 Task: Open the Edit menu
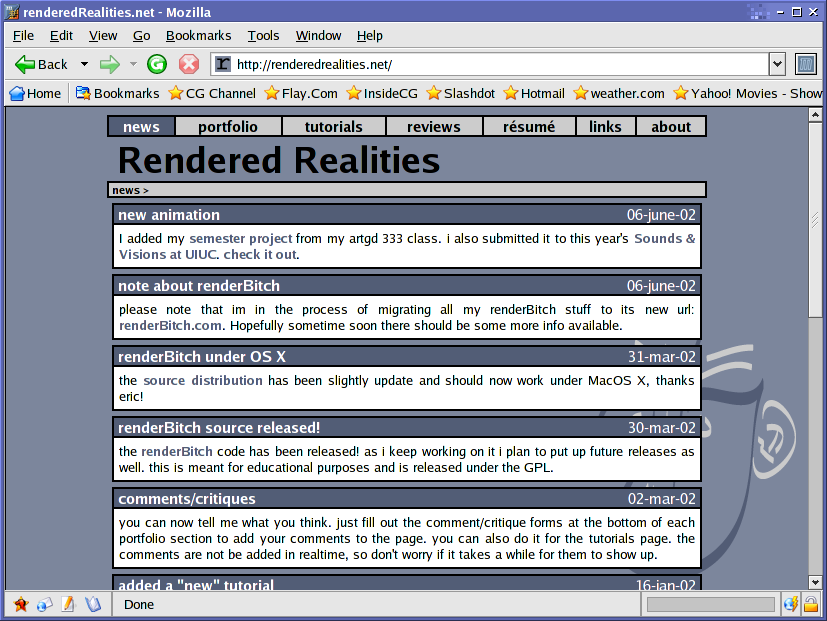(61, 35)
